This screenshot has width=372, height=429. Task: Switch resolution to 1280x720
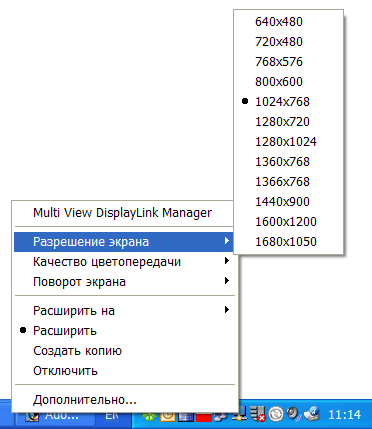tap(288, 122)
